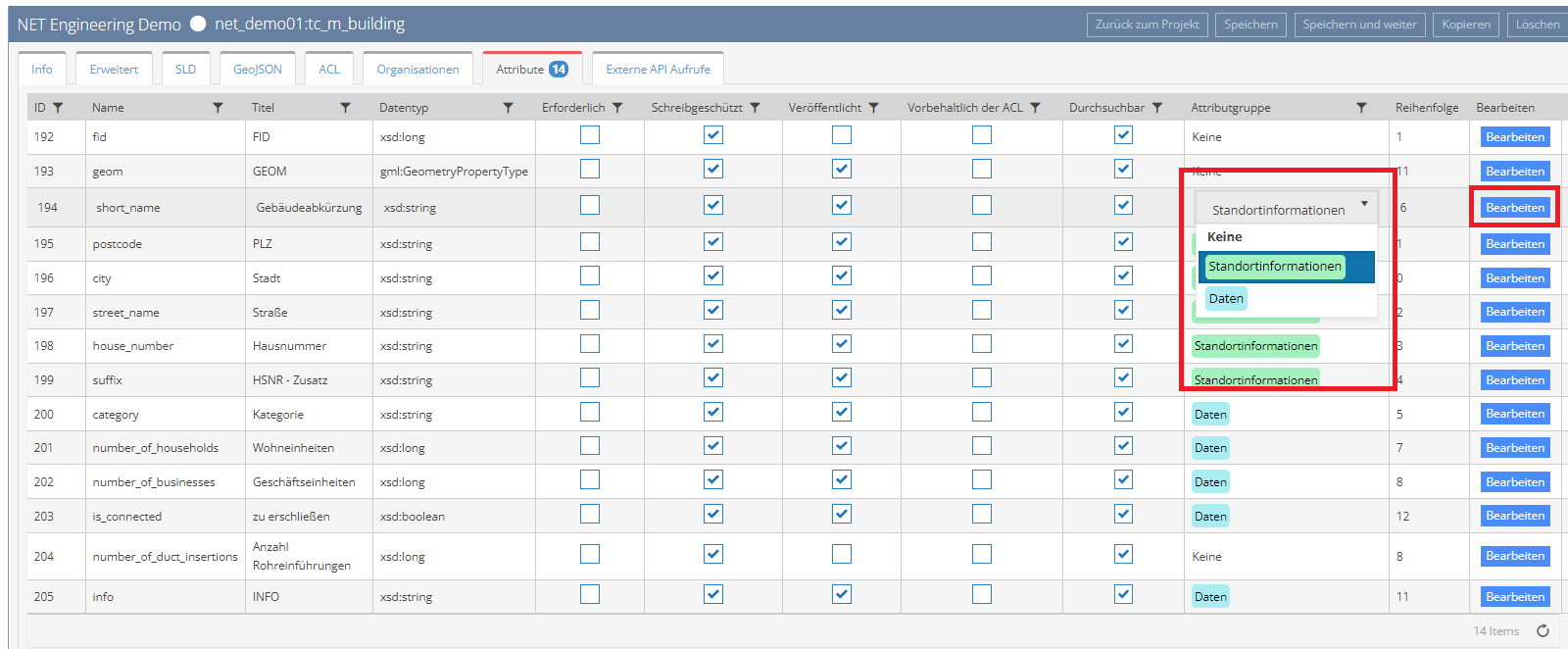This screenshot has height=649, width=1568.
Task: Click Bearbeiten for the short_name row
Action: coord(1515,208)
